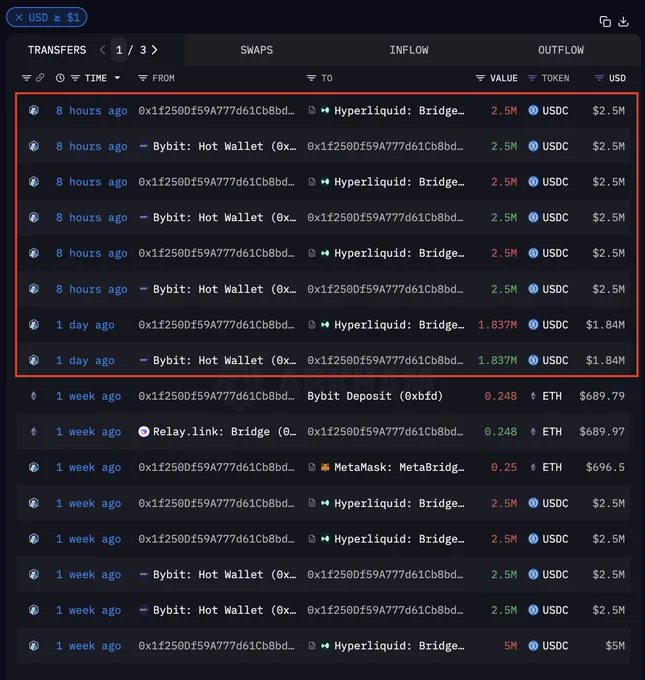Image resolution: width=645 pixels, height=680 pixels.
Task: Open the Relay.link: Bridge sender link
Action: click(225, 432)
